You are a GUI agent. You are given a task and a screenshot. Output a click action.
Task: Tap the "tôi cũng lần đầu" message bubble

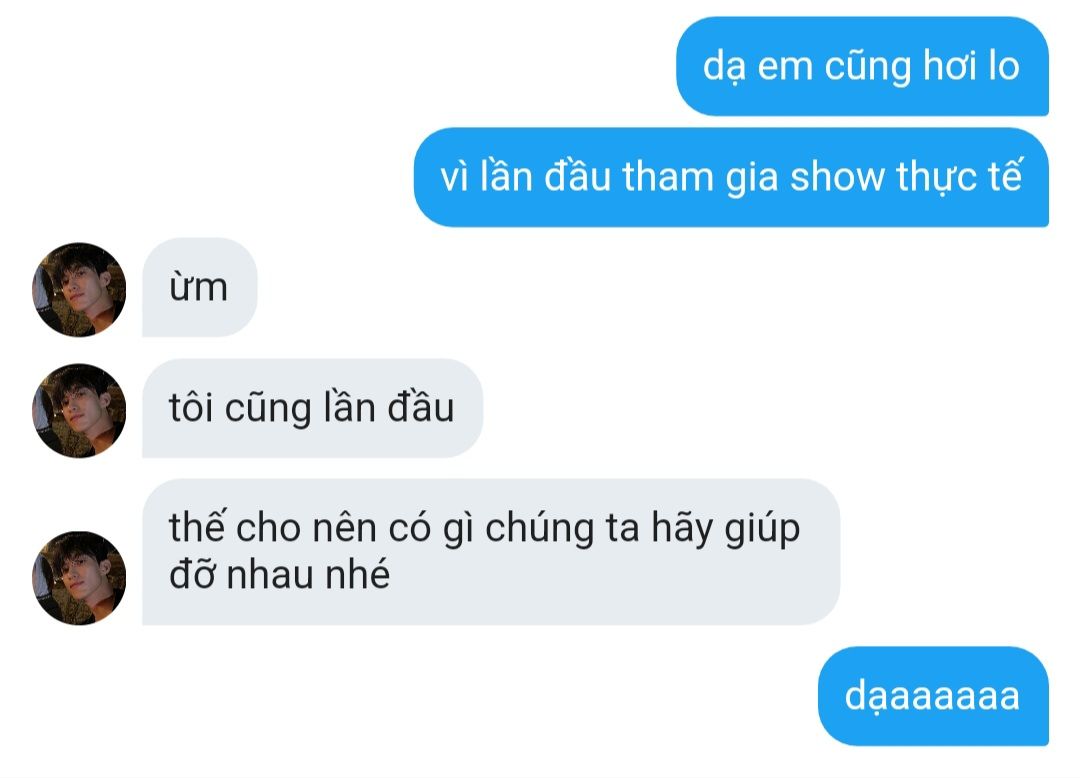click(312, 408)
